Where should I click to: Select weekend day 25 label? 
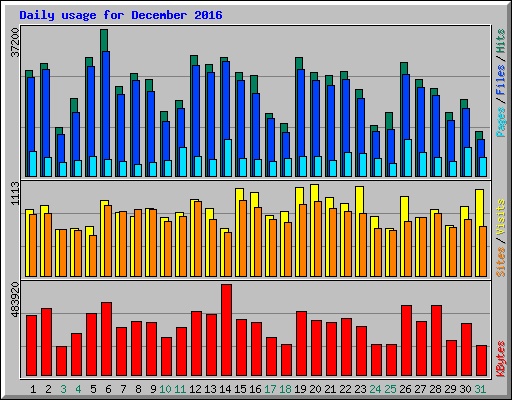(390, 389)
